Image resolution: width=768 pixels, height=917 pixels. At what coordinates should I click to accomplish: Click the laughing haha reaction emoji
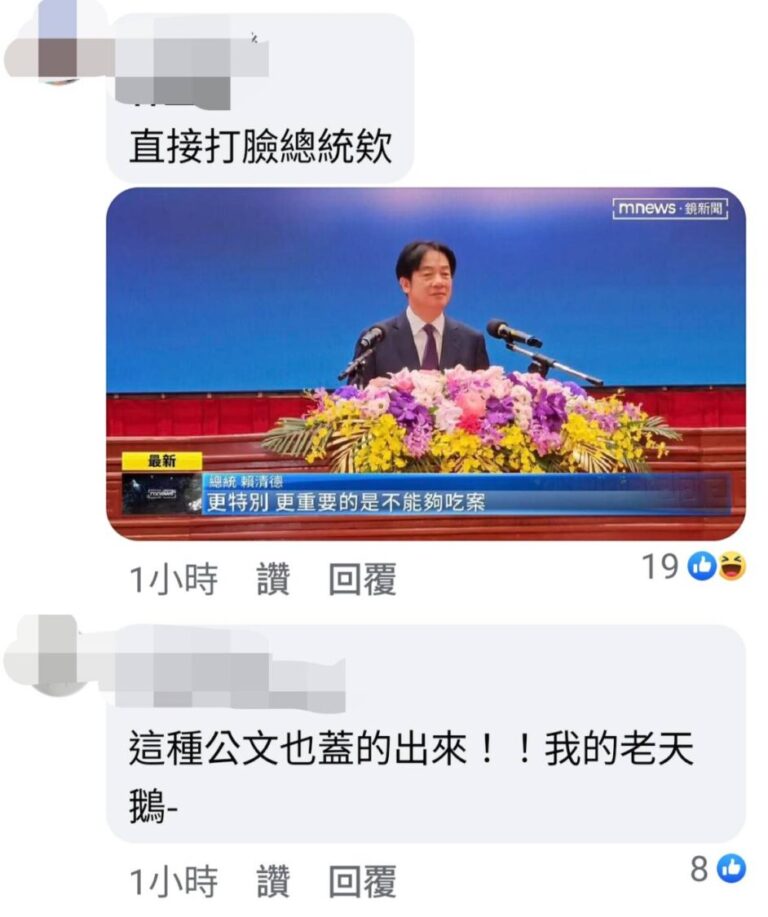[x=732, y=566]
